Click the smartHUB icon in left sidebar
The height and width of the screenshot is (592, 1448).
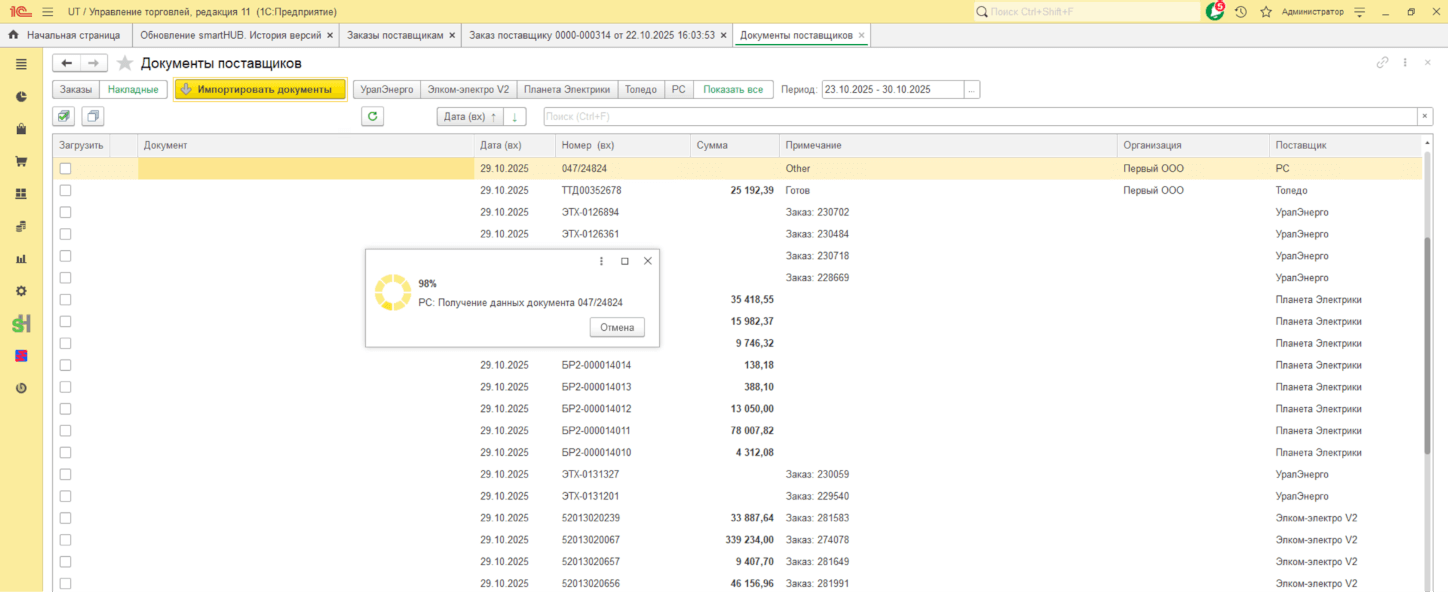pos(21,323)
